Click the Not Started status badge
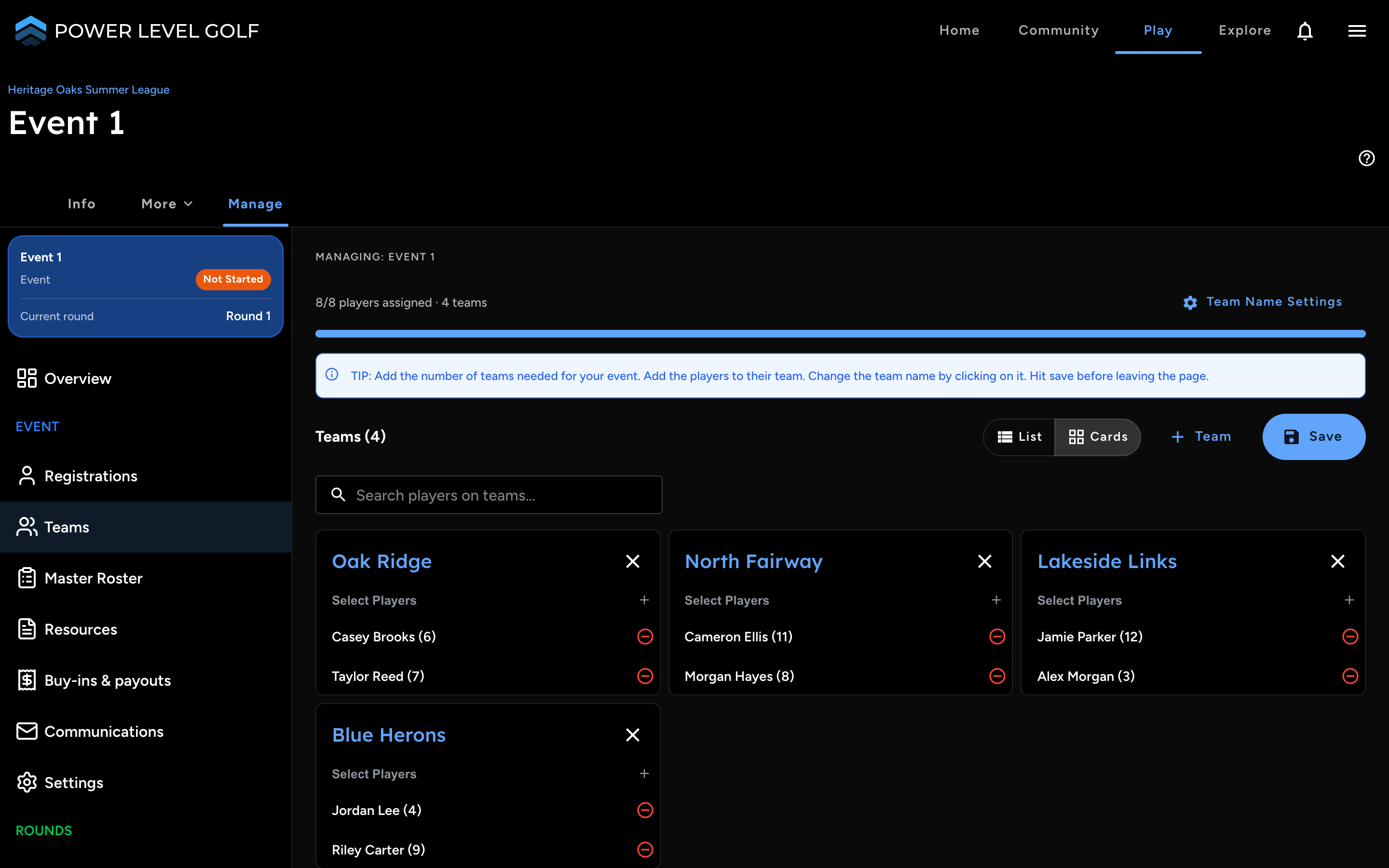Viewport: 1389px width, 868px height. tap(233, 280)
